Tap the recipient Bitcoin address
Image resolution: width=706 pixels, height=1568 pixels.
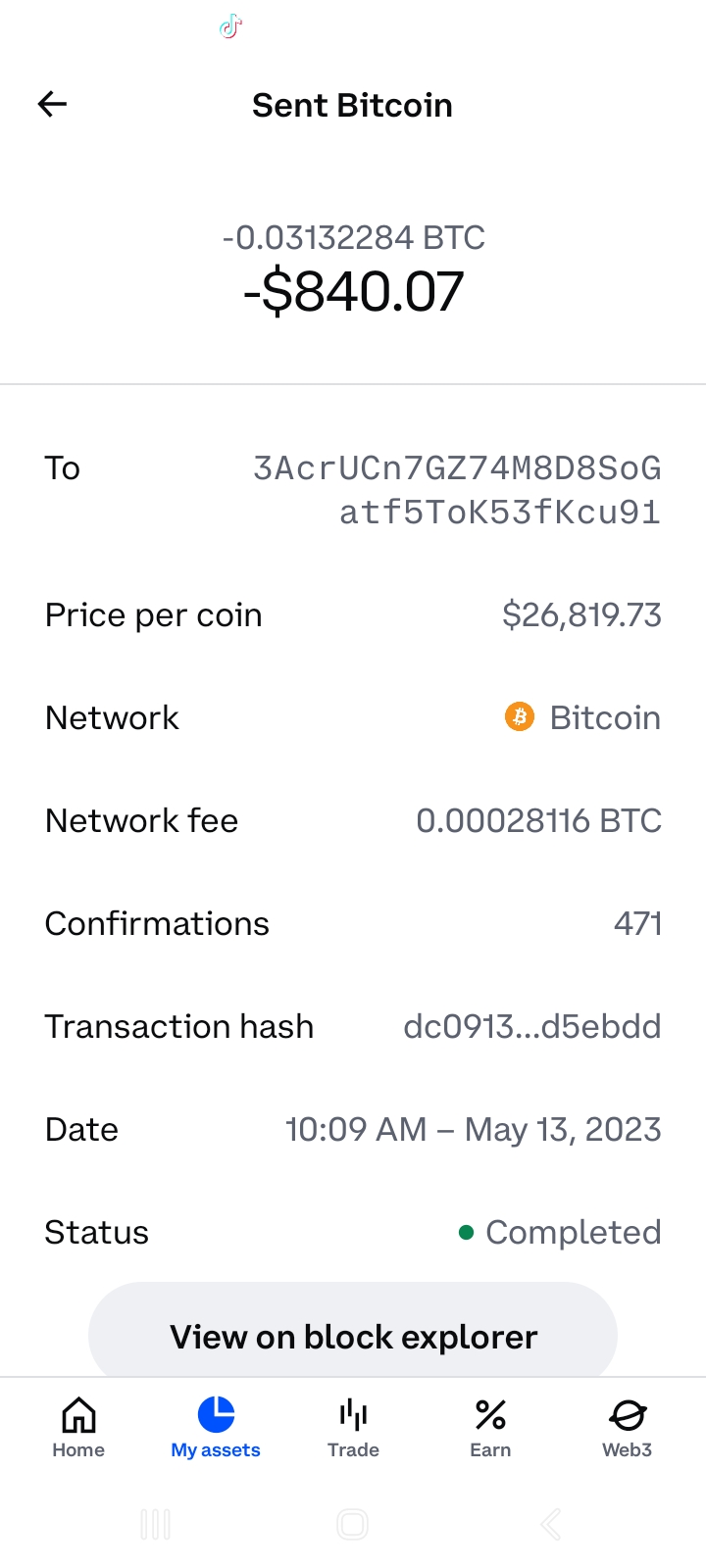457,490
